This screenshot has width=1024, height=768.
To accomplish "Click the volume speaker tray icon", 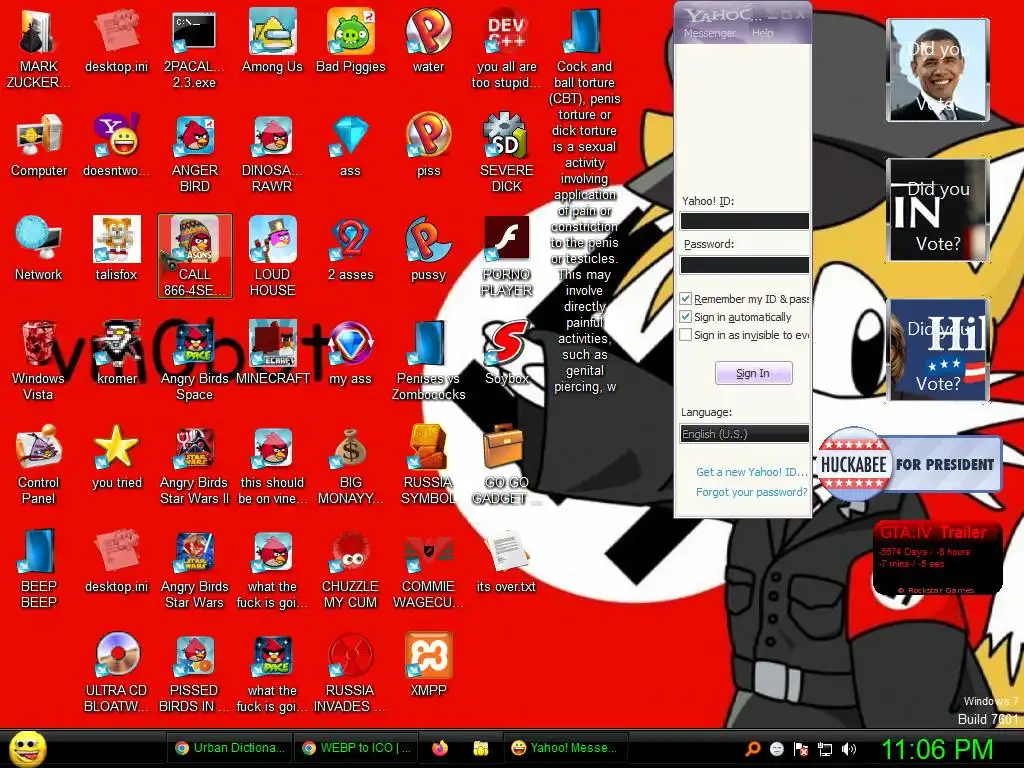I will pos(849,749).
